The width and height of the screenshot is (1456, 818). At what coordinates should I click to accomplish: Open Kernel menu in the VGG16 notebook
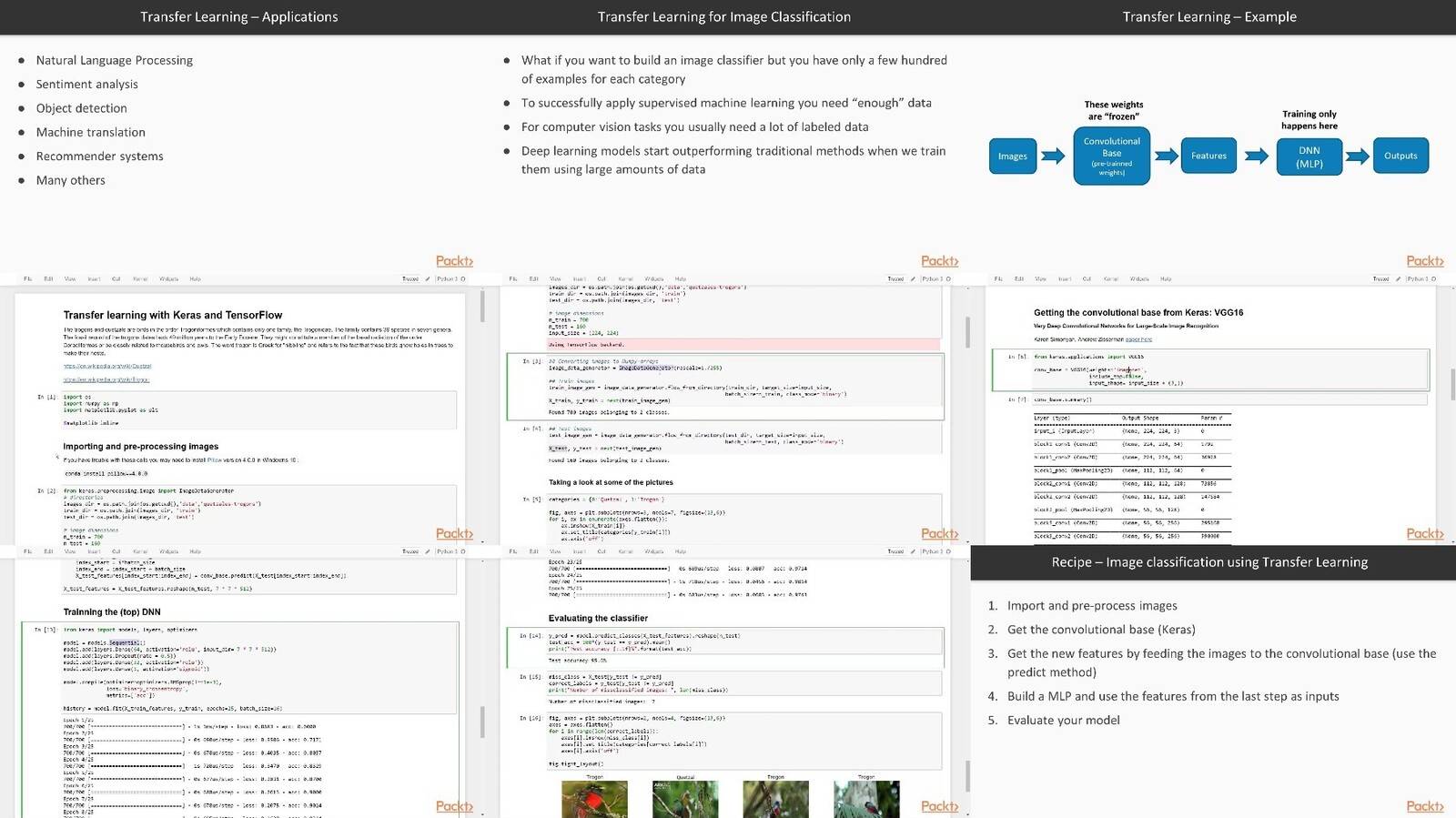pos(1110,279)
